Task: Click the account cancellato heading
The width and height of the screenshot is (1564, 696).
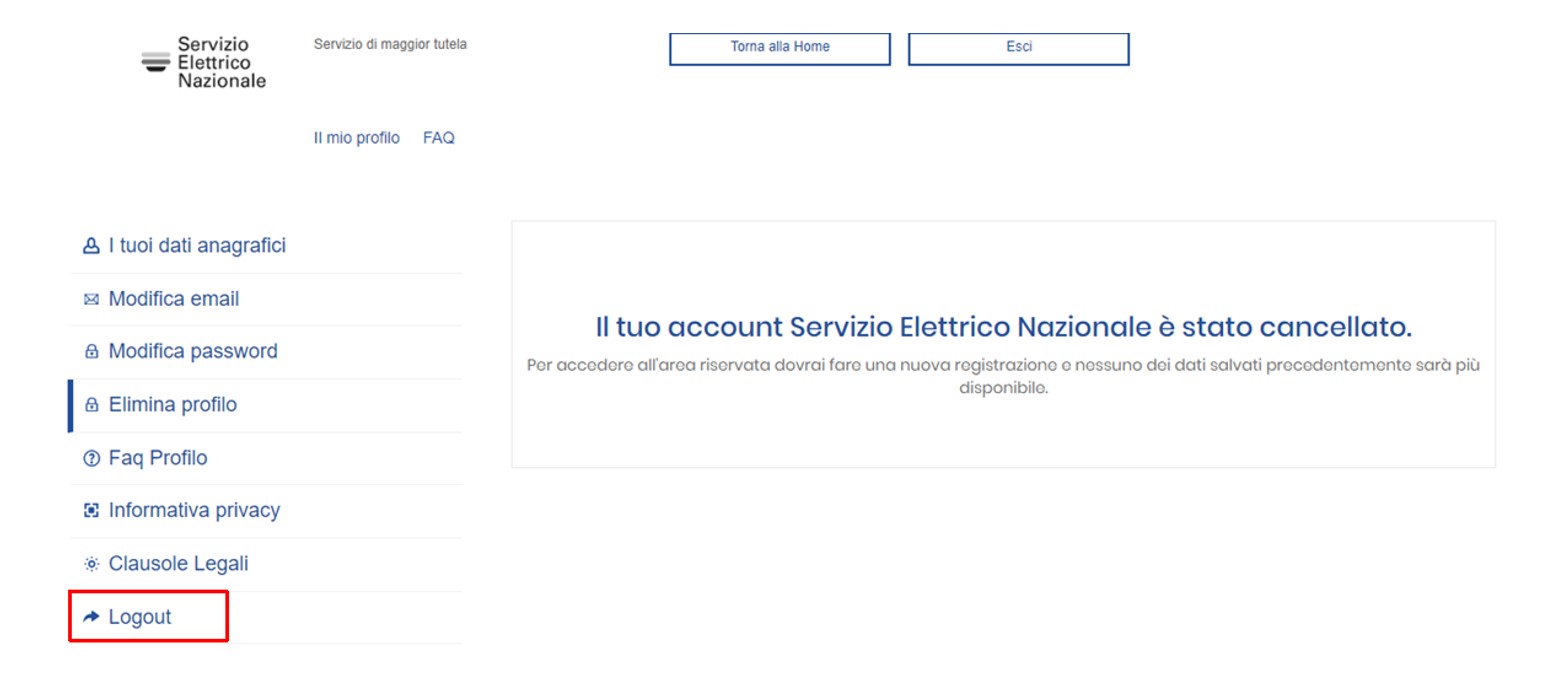Action: click(x=1003, y=328)
